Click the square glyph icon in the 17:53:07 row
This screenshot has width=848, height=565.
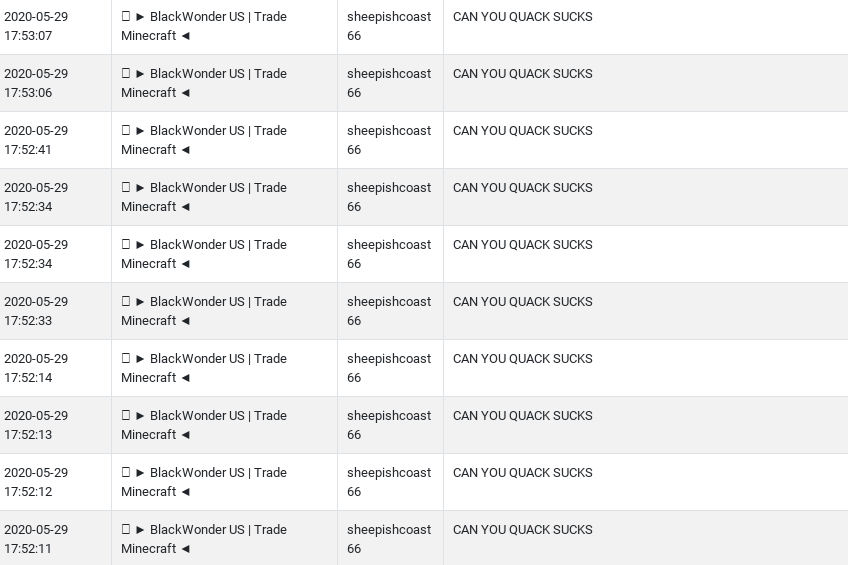click(x=125, y=16)
